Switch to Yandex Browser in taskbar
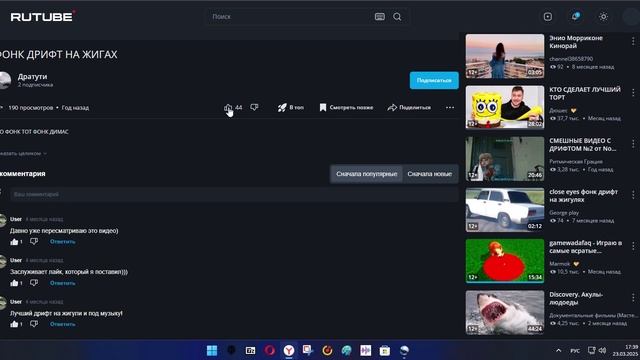 pyautogui.click(x=289, y=350)
